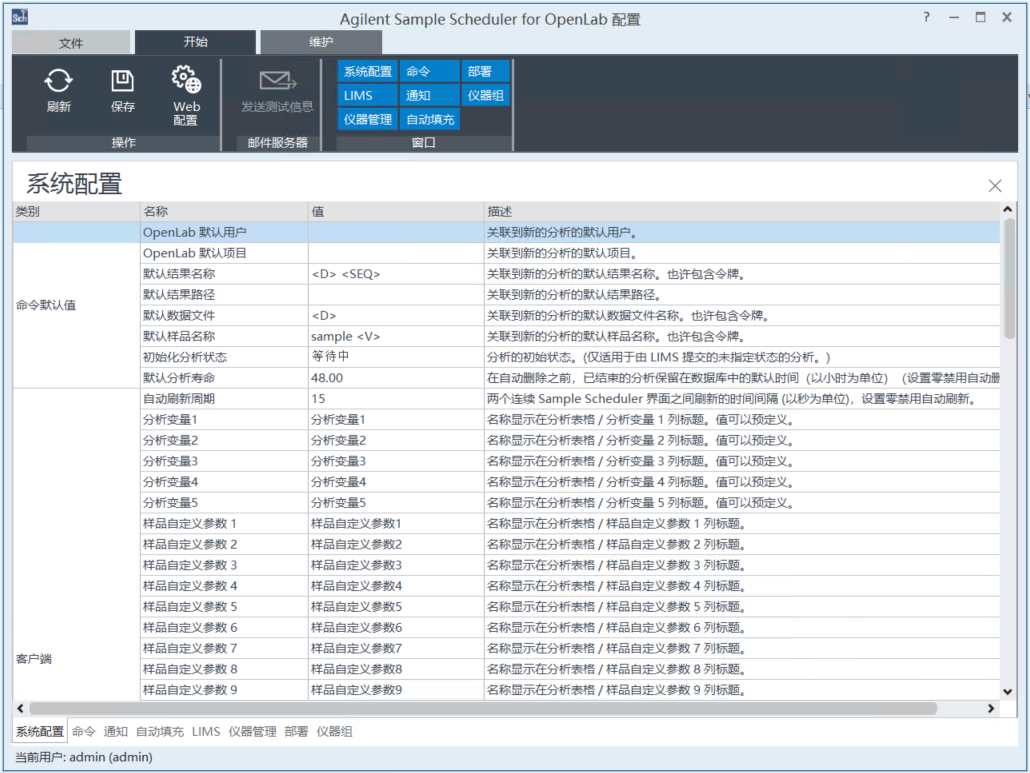Select the 开始 ribbon tab
Screen dimensions: 1030x773
pyautogui.click(x=195, y=42)
